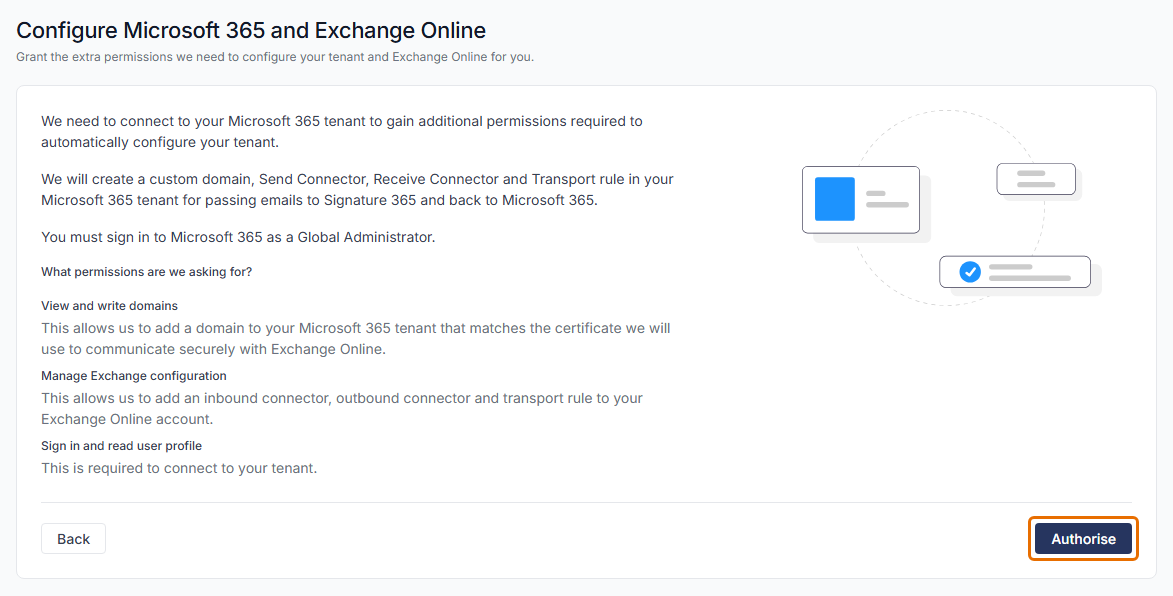1173x596 pixels.
Task: Click the 'Sign in and read user profile' heading
Action: 121,446
